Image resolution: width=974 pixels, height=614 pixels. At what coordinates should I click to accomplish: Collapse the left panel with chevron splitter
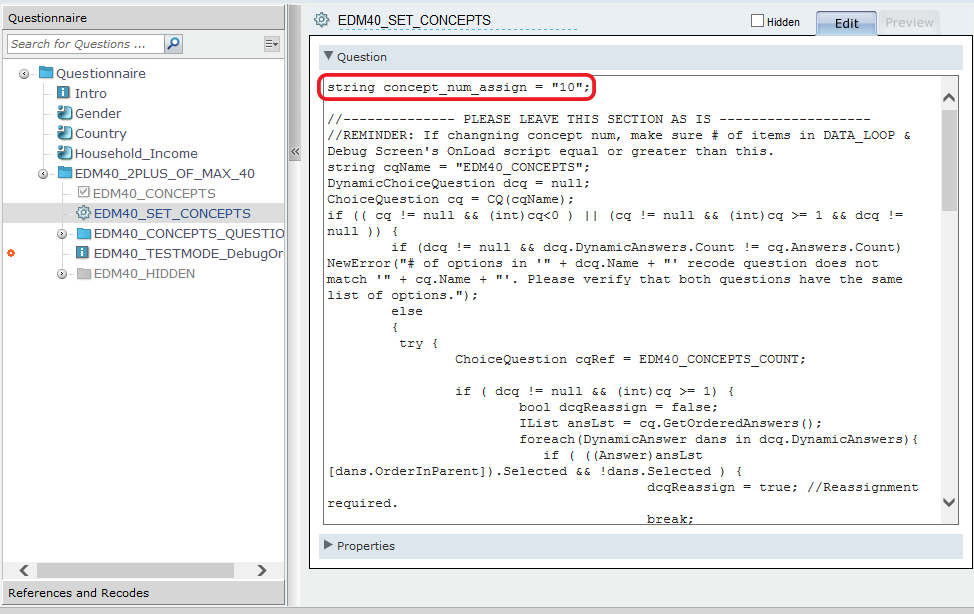[x=295, y=152]
